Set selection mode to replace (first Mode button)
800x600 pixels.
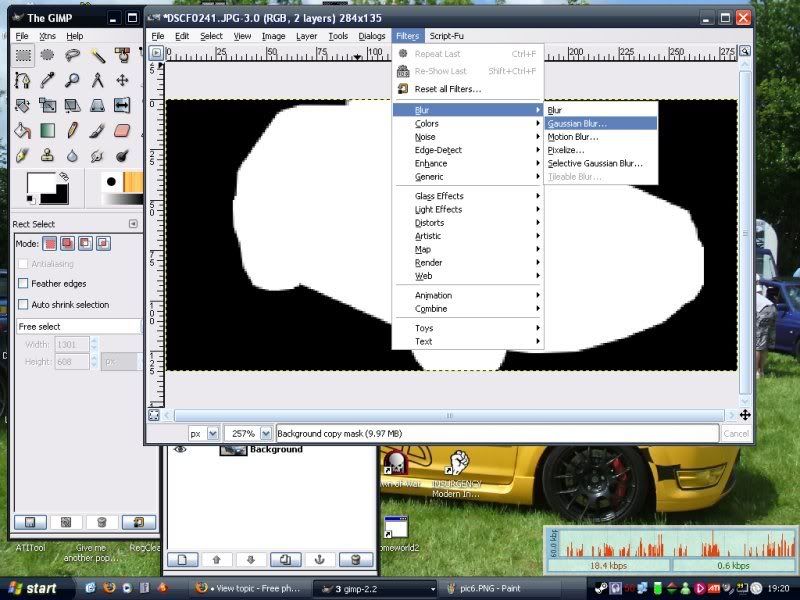coord(49,243)
